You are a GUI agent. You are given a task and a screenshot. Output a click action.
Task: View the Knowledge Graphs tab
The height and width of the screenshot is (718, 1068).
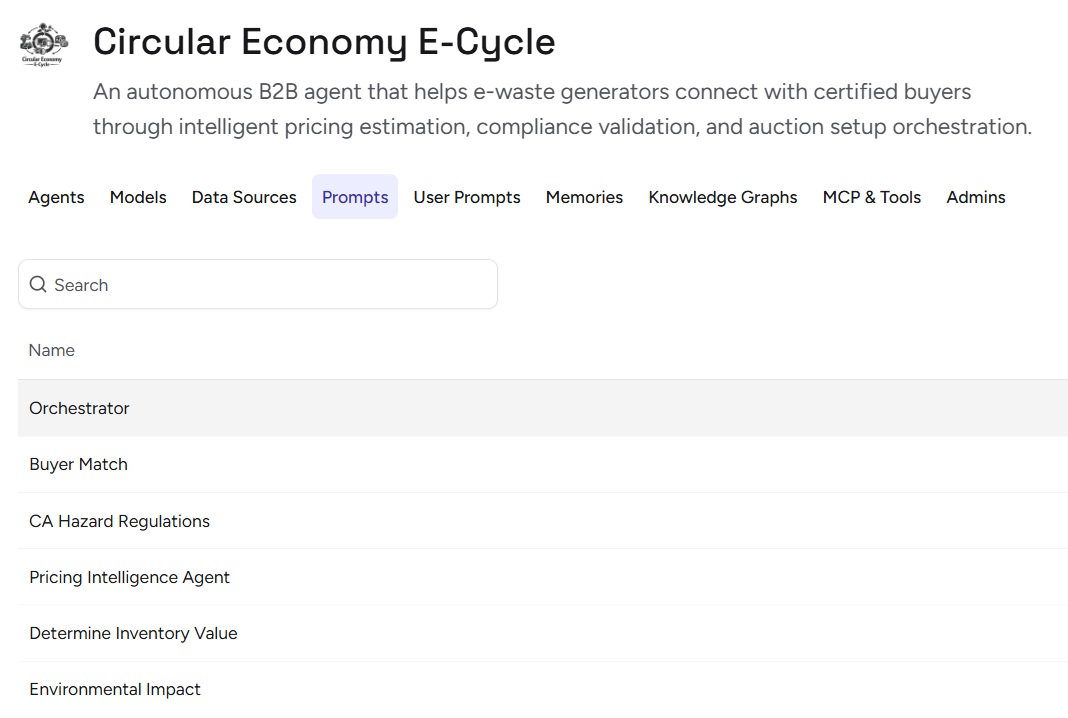point(723,197)
